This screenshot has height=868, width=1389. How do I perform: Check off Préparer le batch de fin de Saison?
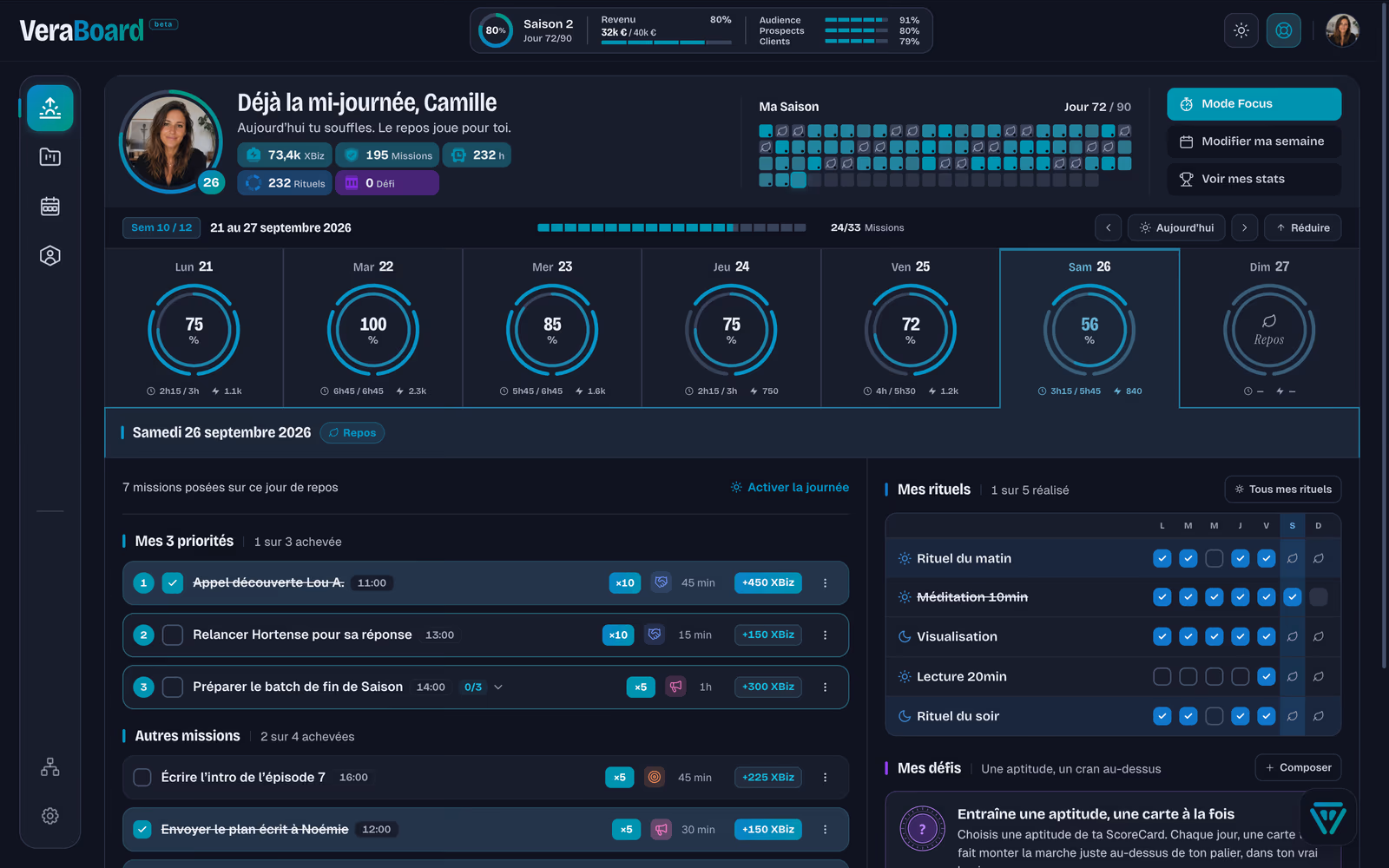(173, 687)
